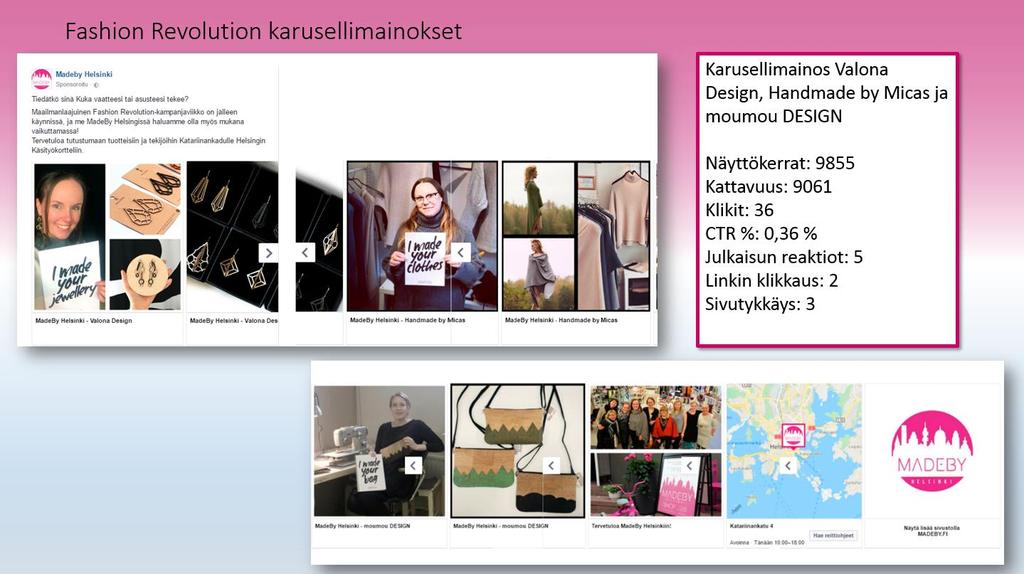Click the MadeBy pin marker on the map
The width and height of the screenshot is (1024, 574).
point(793,436)
